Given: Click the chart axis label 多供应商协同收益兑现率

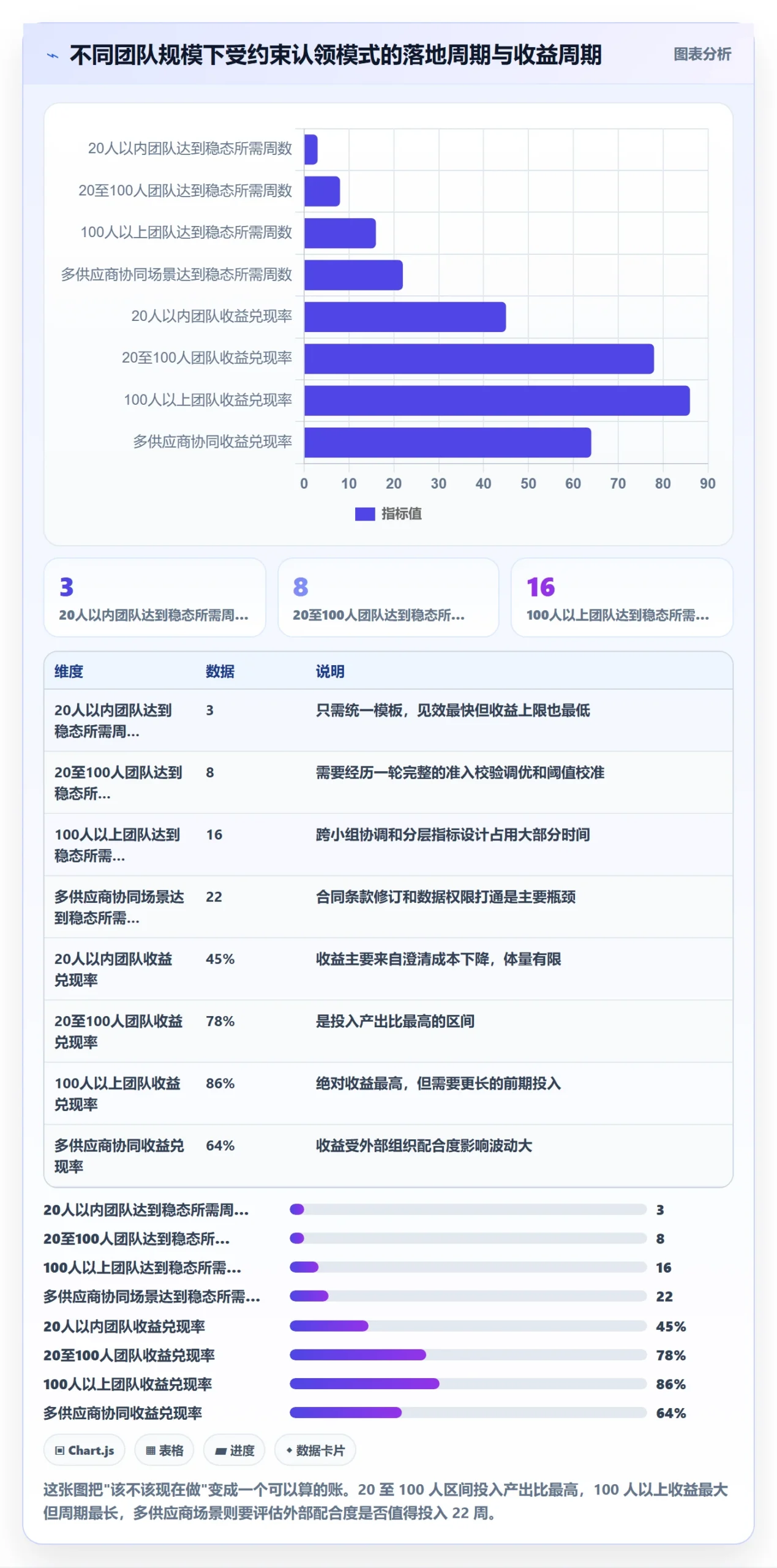Looking at the screenshot, I should click(212, 442).
